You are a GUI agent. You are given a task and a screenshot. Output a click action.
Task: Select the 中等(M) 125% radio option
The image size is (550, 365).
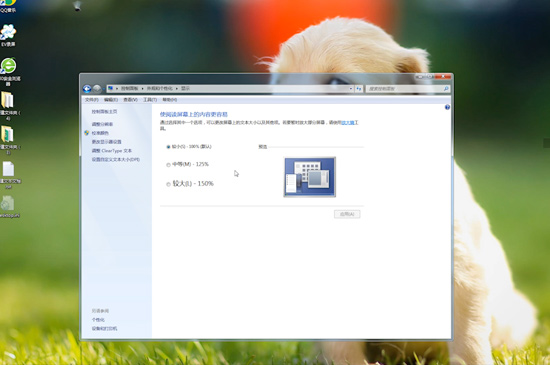[169, 164]
